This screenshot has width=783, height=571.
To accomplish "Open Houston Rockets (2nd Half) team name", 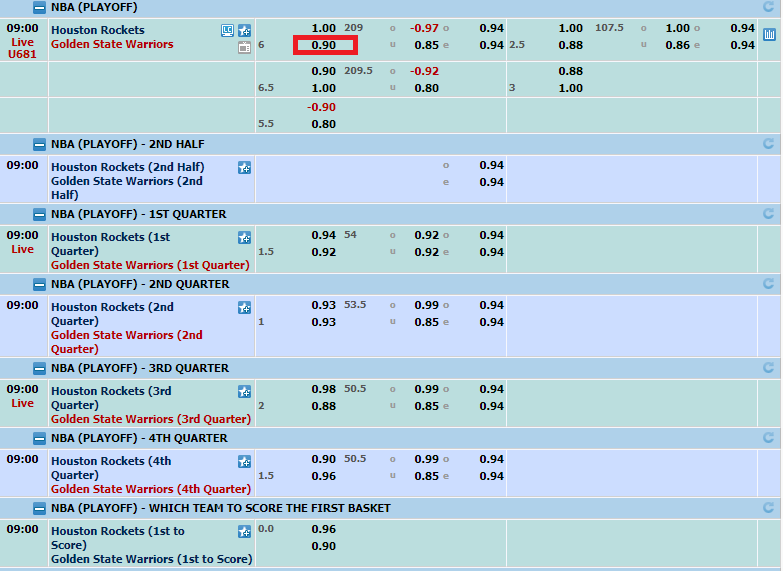I will pyautogui.click(x=128, y=167).
